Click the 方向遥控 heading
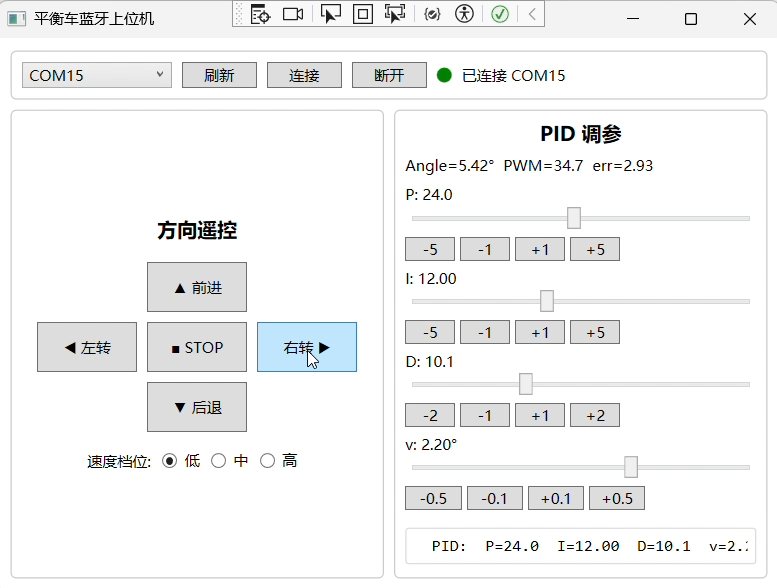 coord(197,231)
